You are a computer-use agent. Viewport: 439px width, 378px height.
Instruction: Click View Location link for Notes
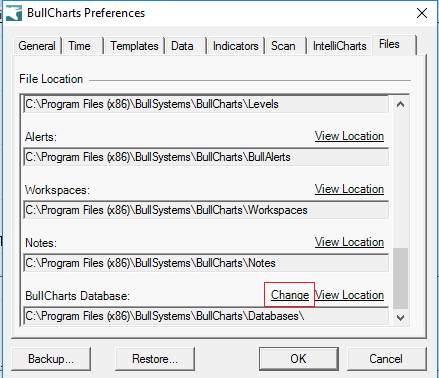pyautogui.click(x=349, y=242)
